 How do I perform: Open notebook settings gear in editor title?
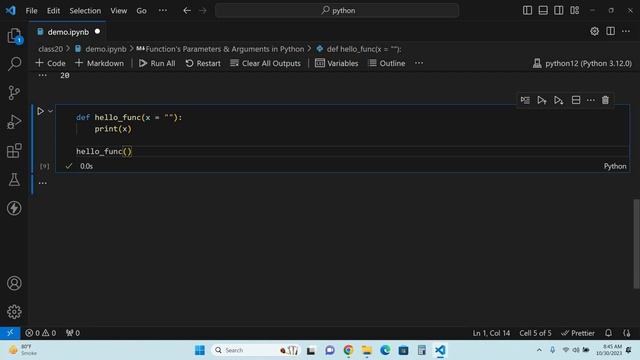click(595, 31)
